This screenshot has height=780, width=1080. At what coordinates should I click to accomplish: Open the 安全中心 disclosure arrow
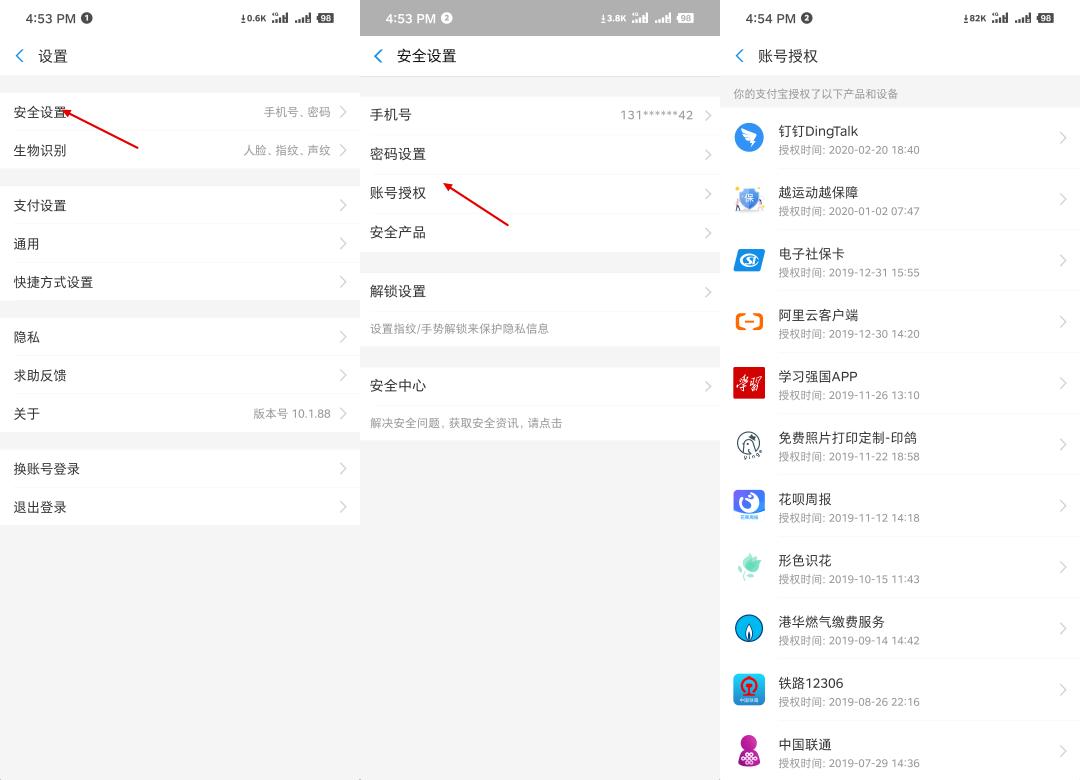pyautogui.click(x=709, y=383)
